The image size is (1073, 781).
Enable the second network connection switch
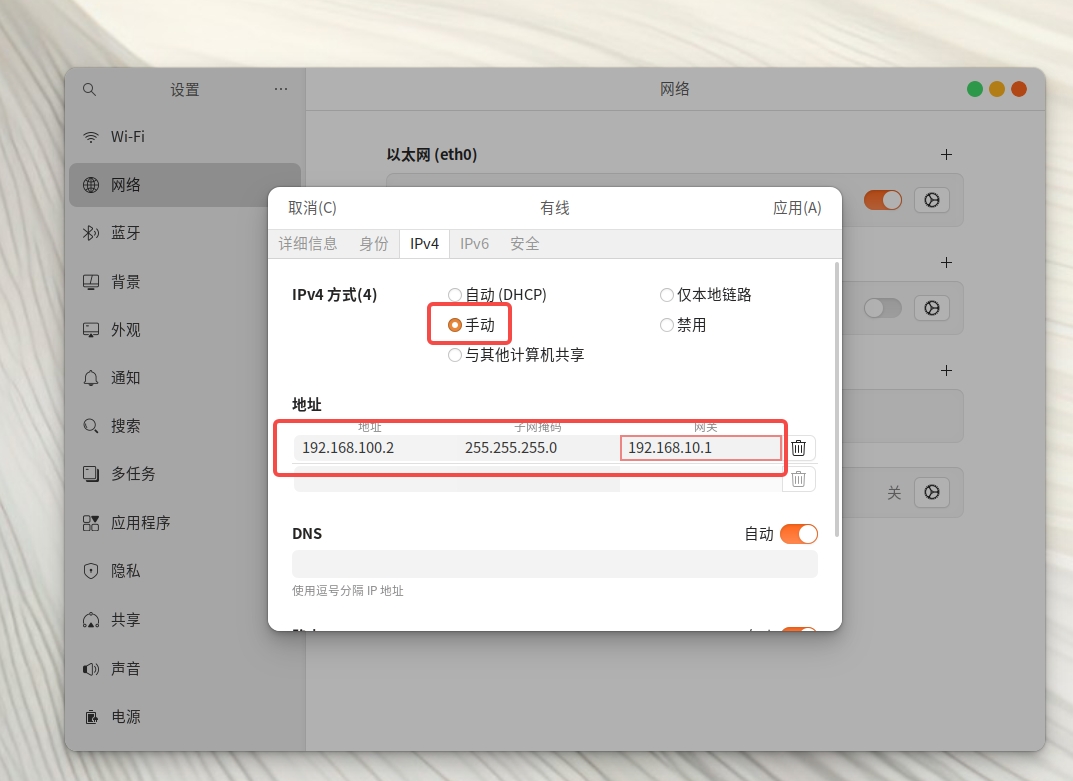pos(883,308)
